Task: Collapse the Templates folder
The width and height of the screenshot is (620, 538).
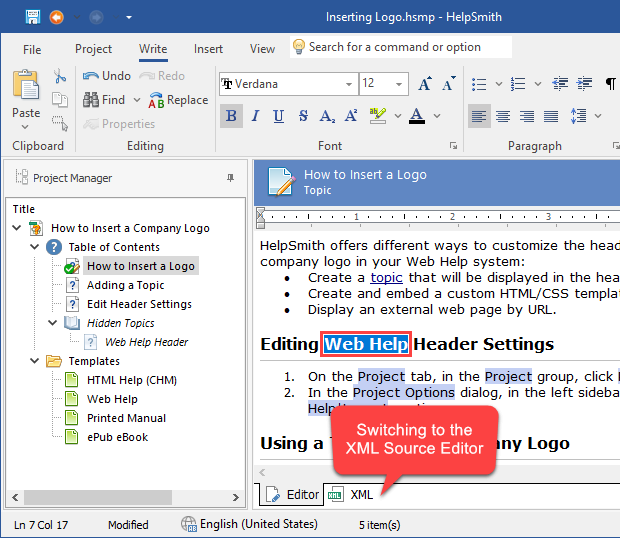Action: [35, 361]
